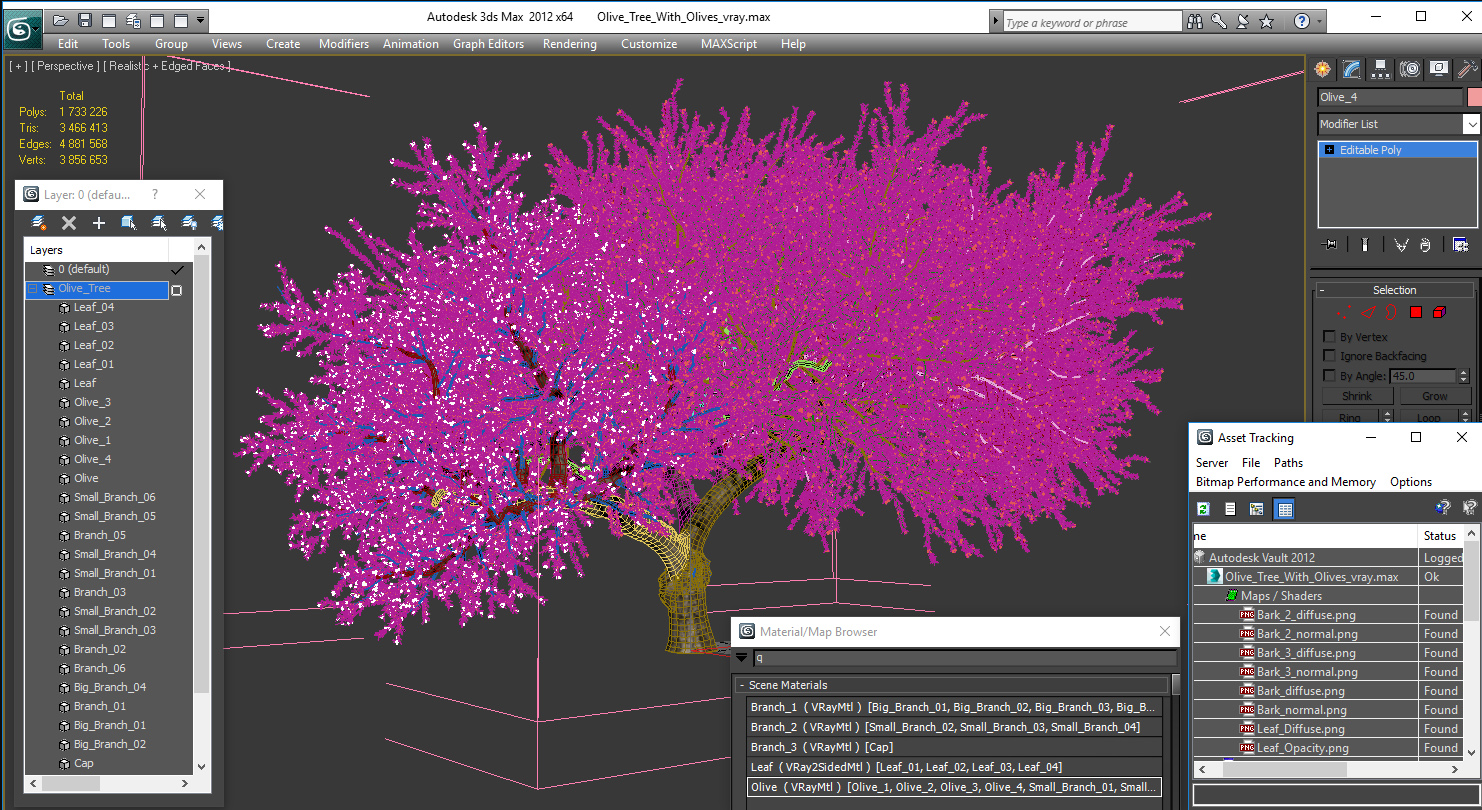Open the Display command panel tab
Viewport: 1482px width, 810px height.
point(1439,69)
